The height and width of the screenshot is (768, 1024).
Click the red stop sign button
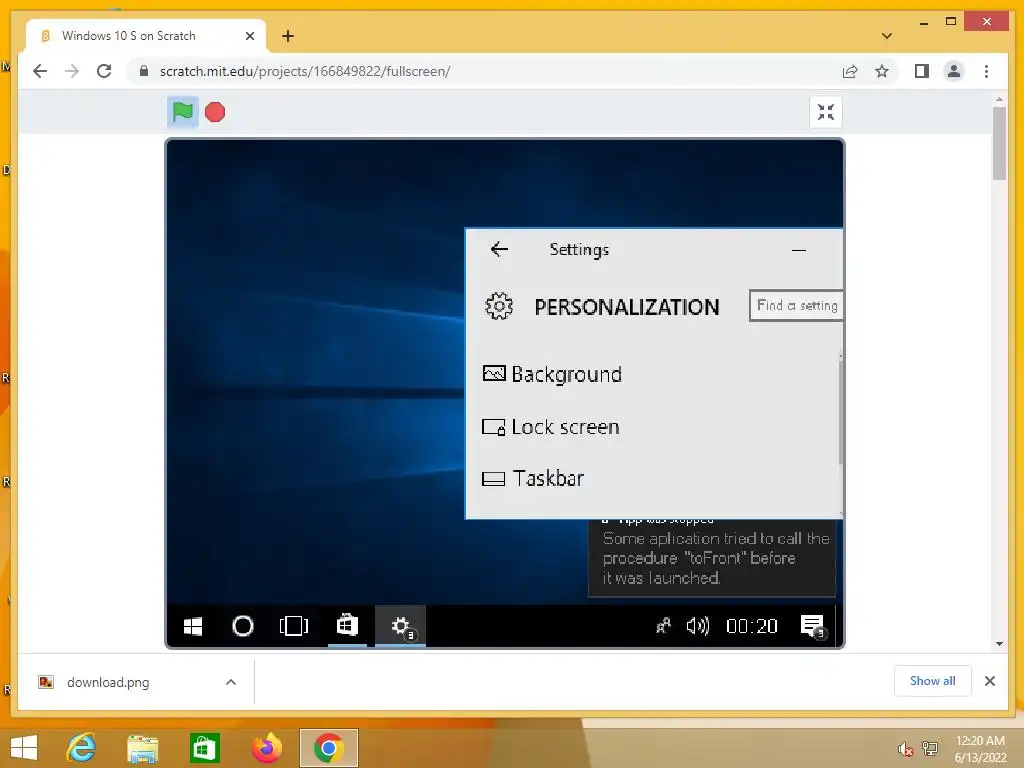(215, 112)
